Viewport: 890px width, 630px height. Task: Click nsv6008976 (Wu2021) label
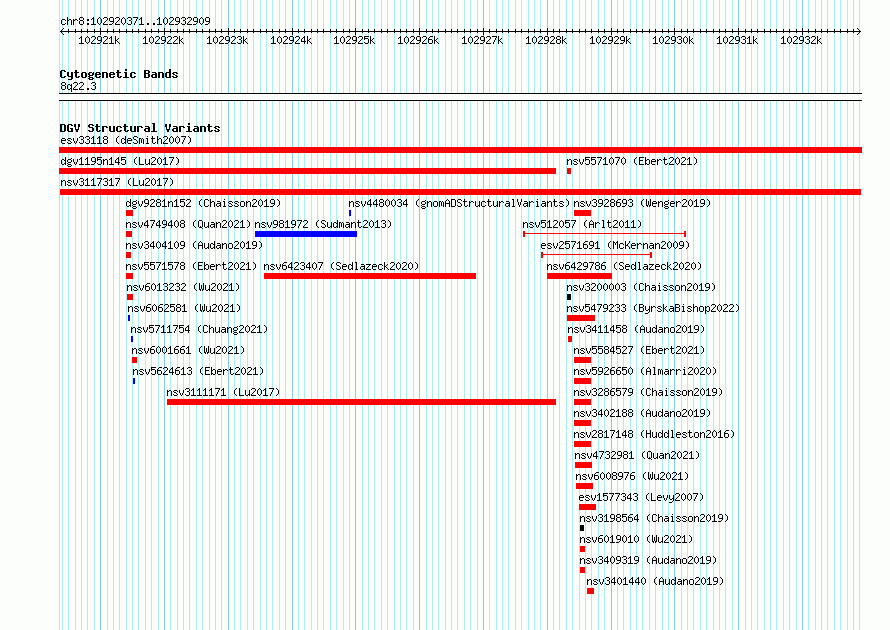[x=632, y=476]
